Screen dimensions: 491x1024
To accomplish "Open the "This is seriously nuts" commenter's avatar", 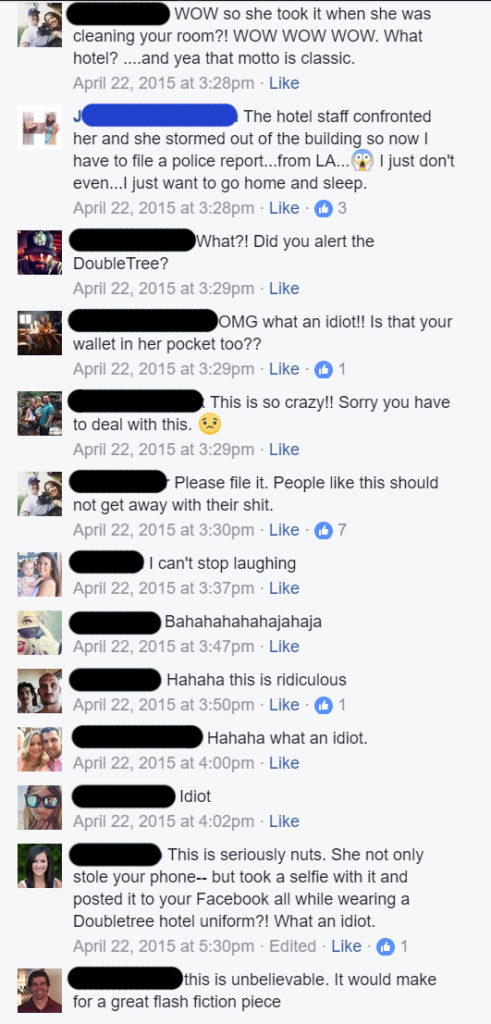I will coord(40,866).
